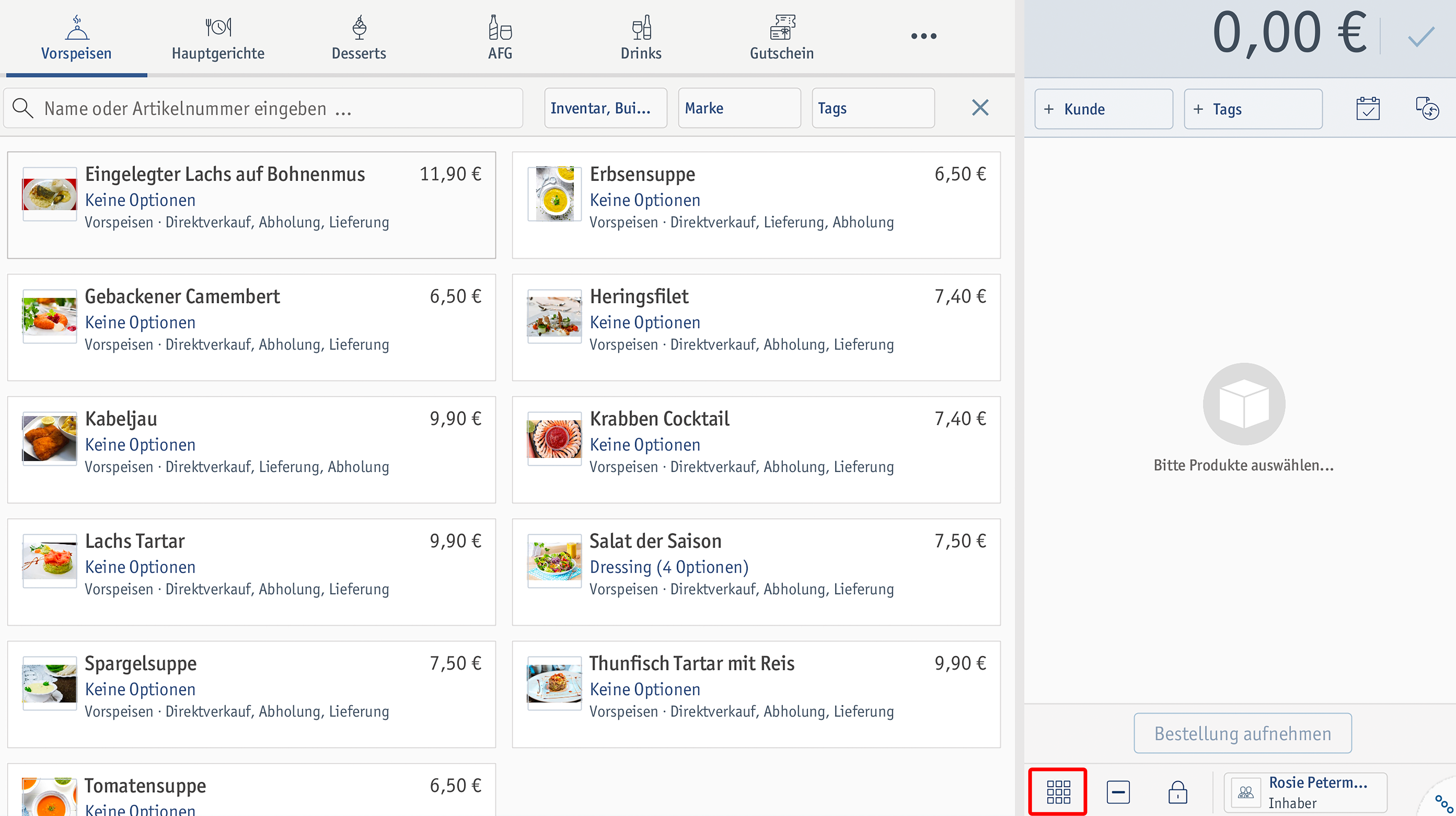The image size is (1456, 816).
Task: Open the calendar scheduling icon
Action: coord(1368,109)
